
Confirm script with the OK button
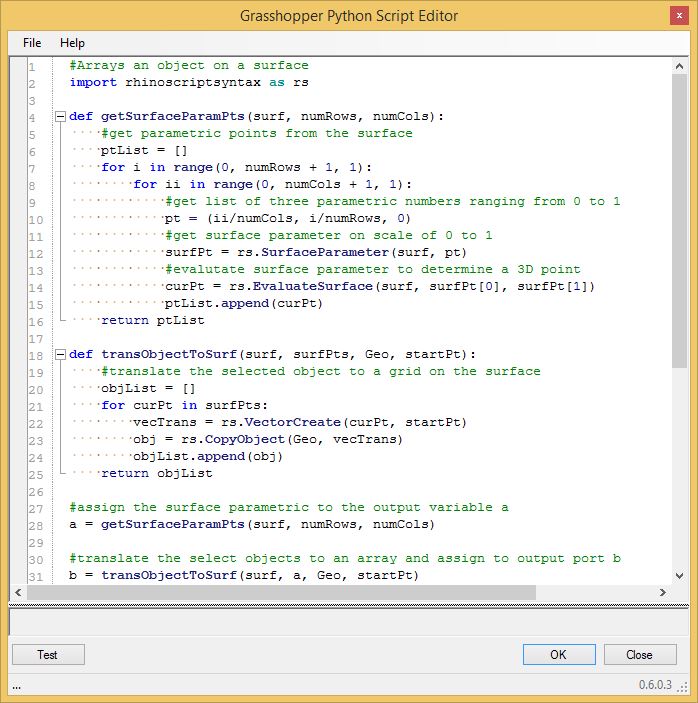pos(559,655)
